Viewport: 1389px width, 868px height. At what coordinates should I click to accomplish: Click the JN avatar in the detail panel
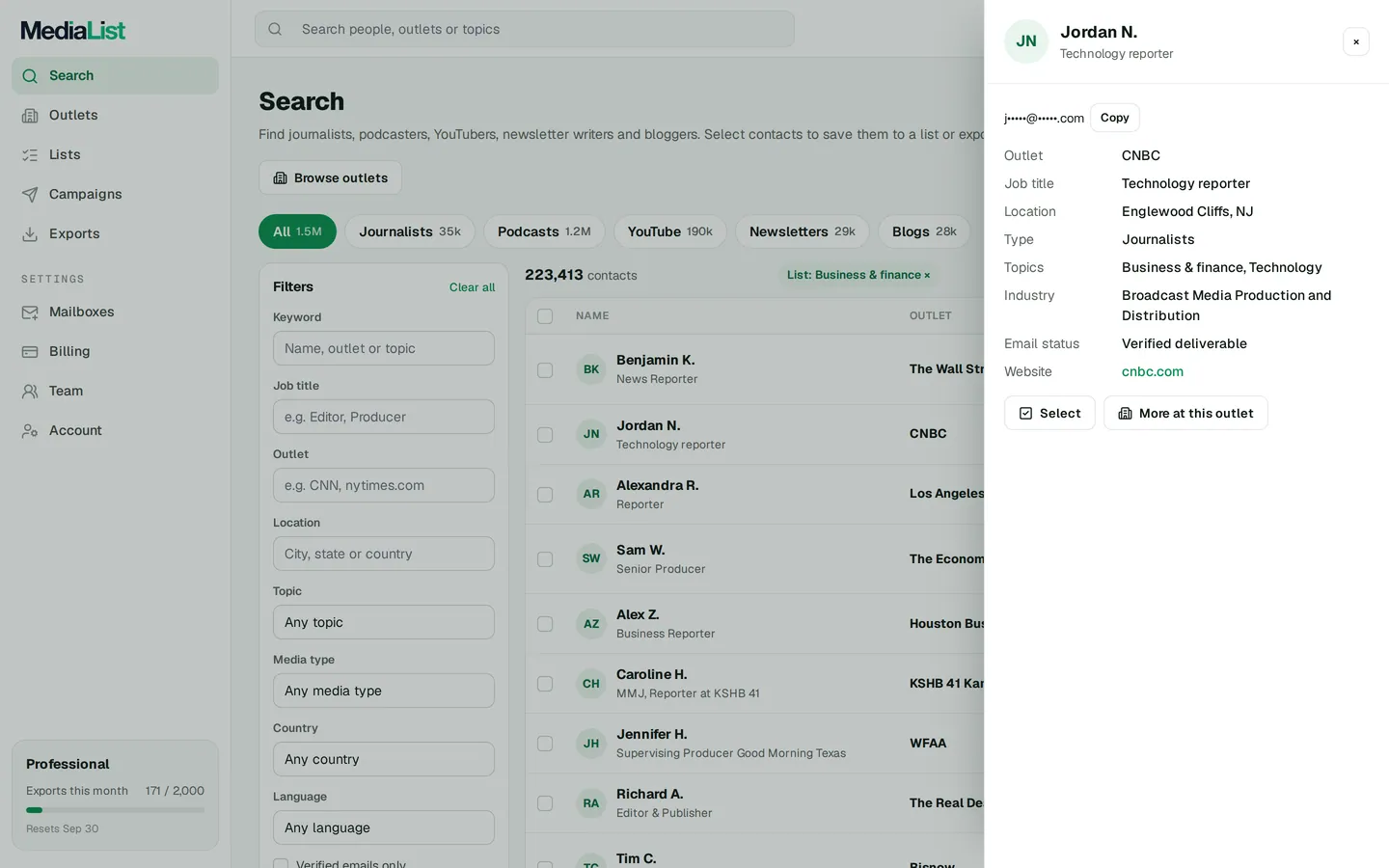(1026, 41)
